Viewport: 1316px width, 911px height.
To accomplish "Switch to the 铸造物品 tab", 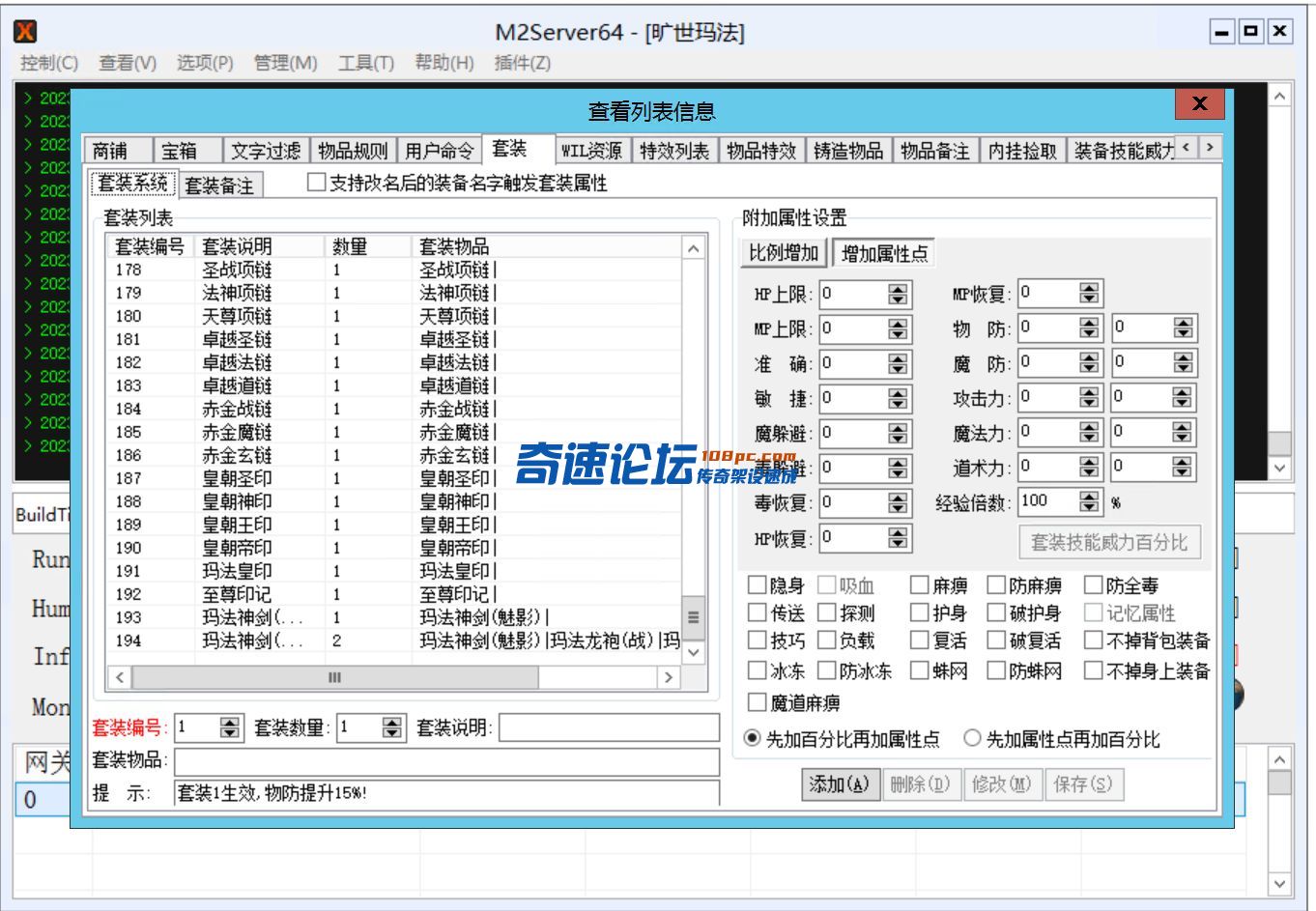I will click(848, 151).
